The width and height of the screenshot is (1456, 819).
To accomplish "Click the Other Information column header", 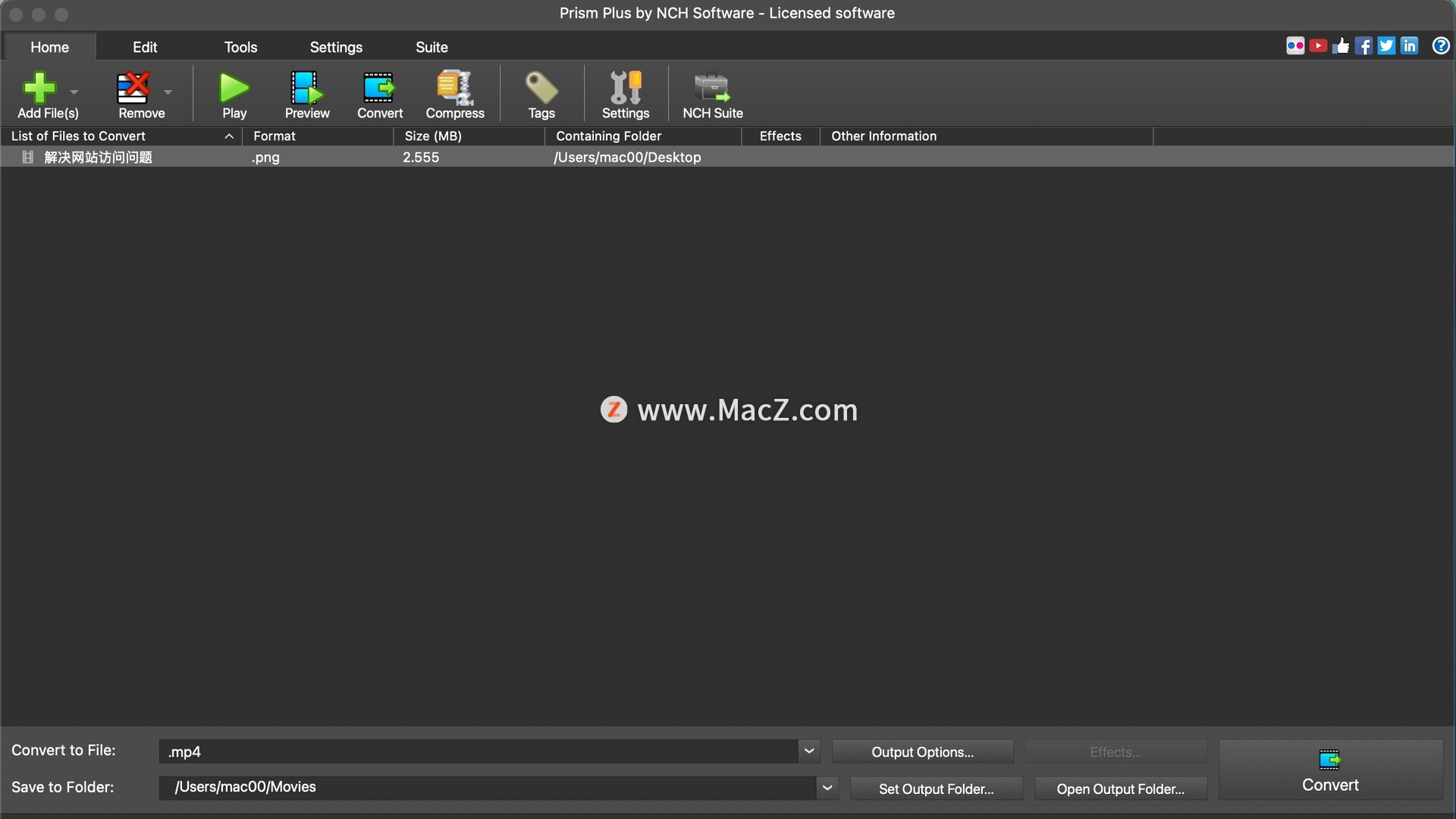I will tap(987, 136).
